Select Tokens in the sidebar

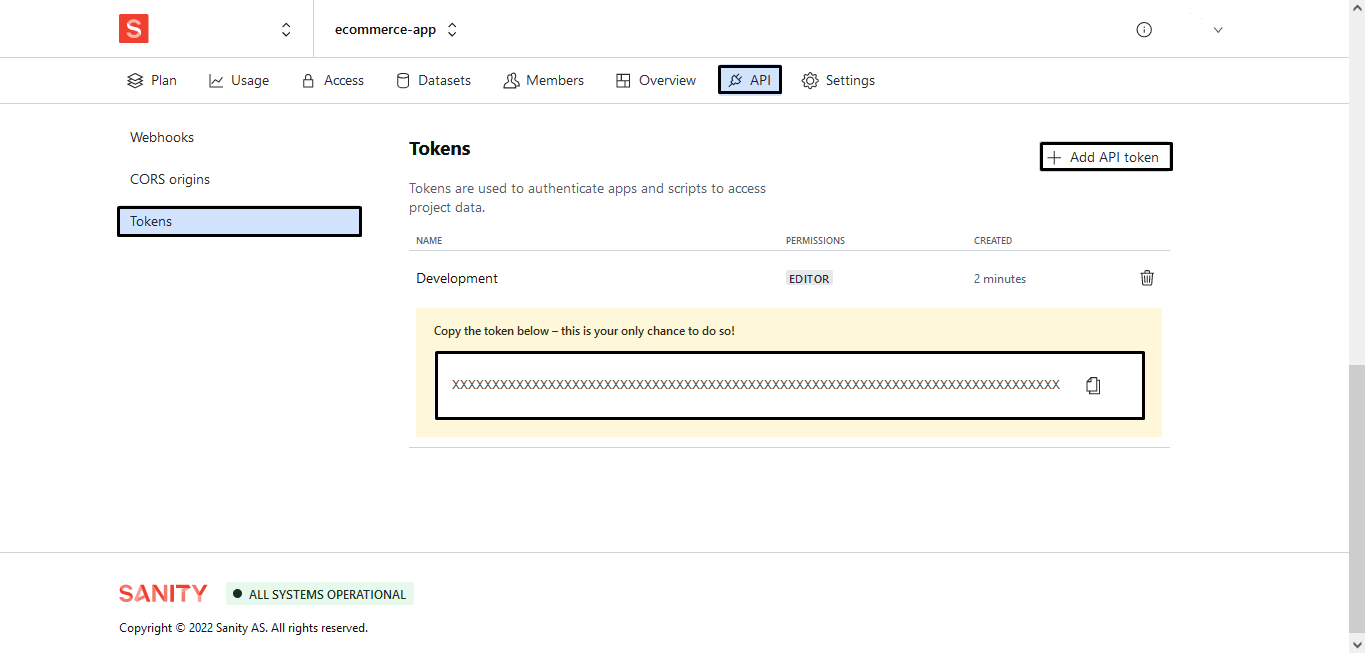pos(239,221)
